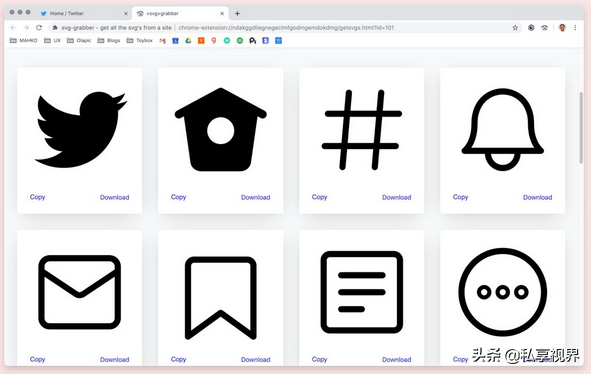Click the envelope mail SVG image
591x374 pixels.
(x=80, y=292)
